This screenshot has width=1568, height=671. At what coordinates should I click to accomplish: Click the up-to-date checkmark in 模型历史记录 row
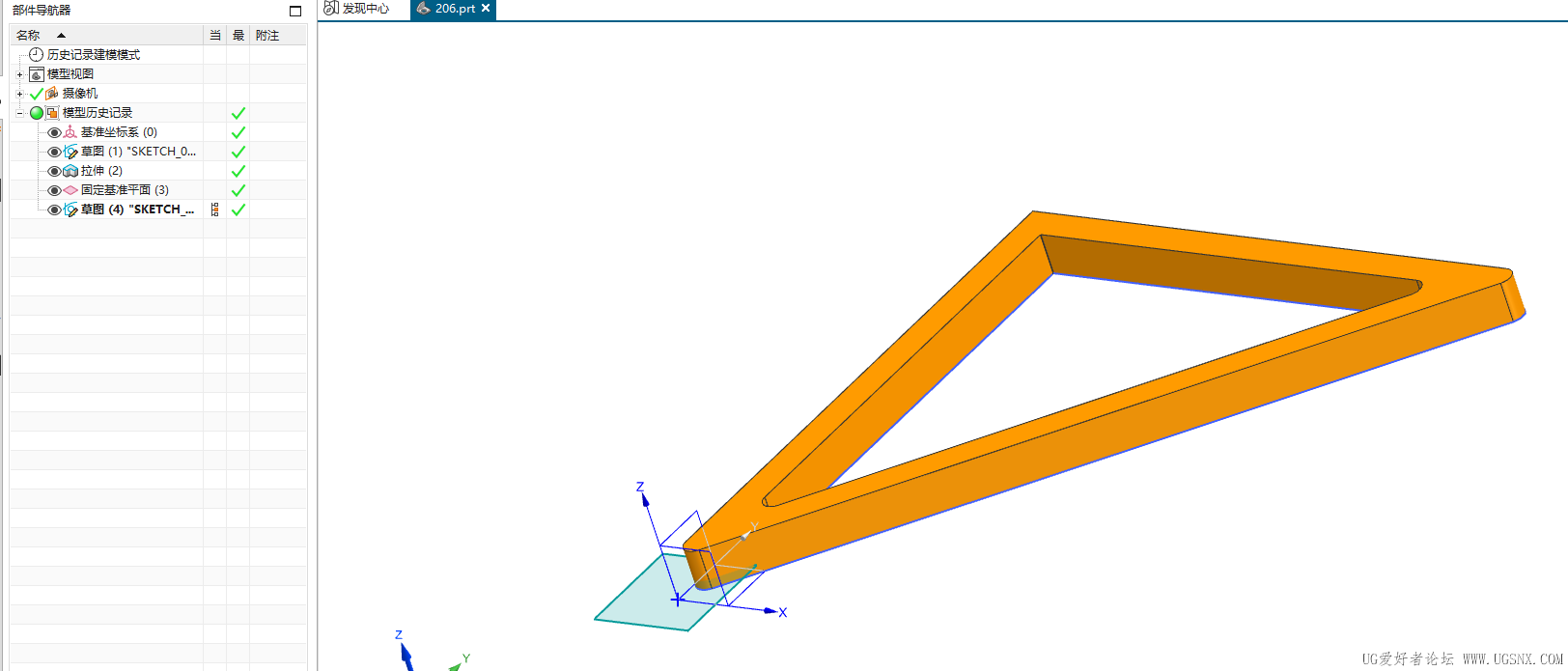tap(238, 113)
